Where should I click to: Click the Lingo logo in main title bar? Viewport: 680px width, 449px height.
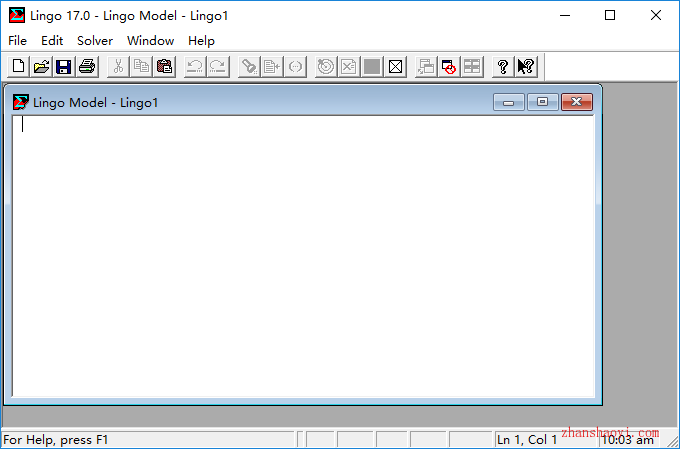pyautogui.click(x=17, y=15)
